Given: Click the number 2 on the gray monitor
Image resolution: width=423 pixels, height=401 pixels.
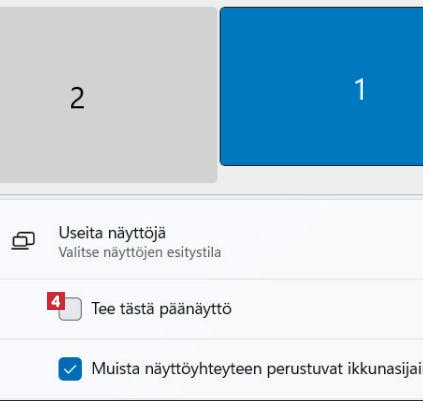Looking at the screenshot, I should 77,98.
